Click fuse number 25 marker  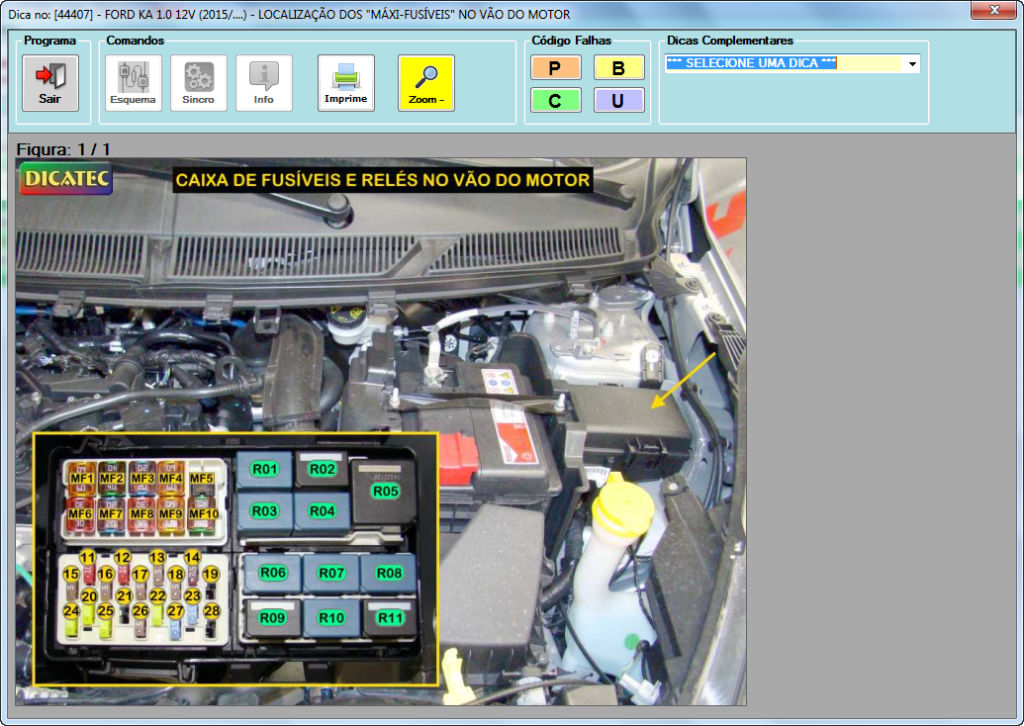point(105,611)
